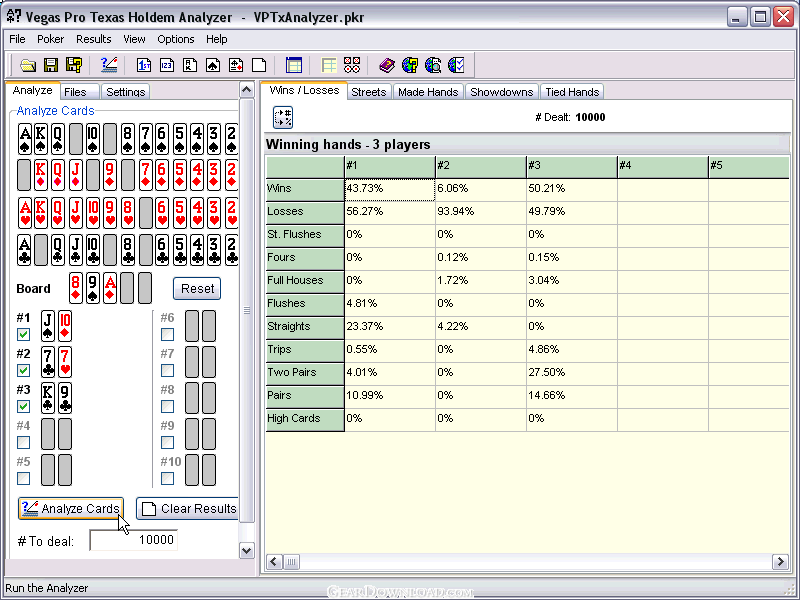Click the spade page toolbar icon
Image resolution: width=800 pixels, height=600 pixels.
213,65
